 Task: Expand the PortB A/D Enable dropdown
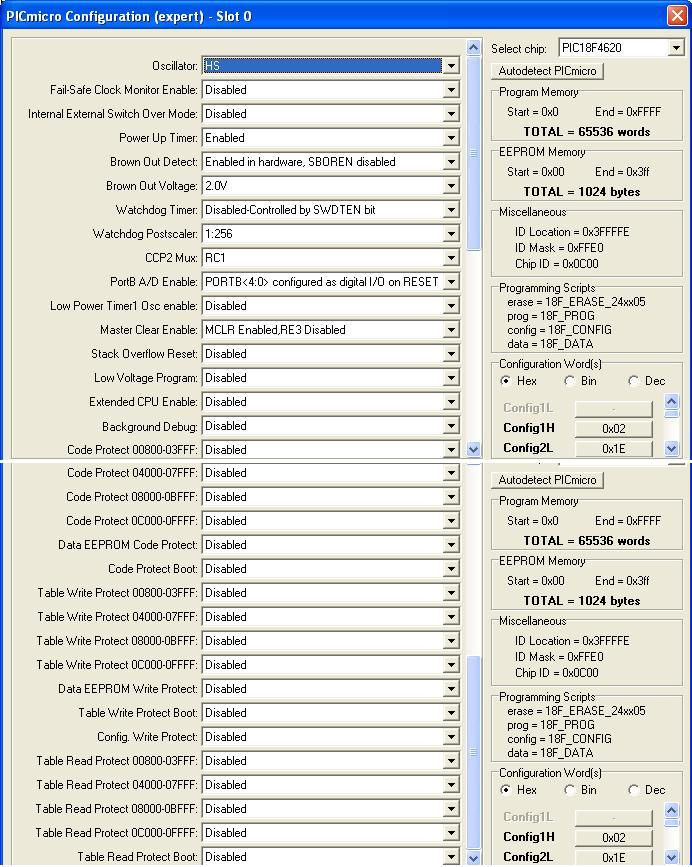point(331,282)
